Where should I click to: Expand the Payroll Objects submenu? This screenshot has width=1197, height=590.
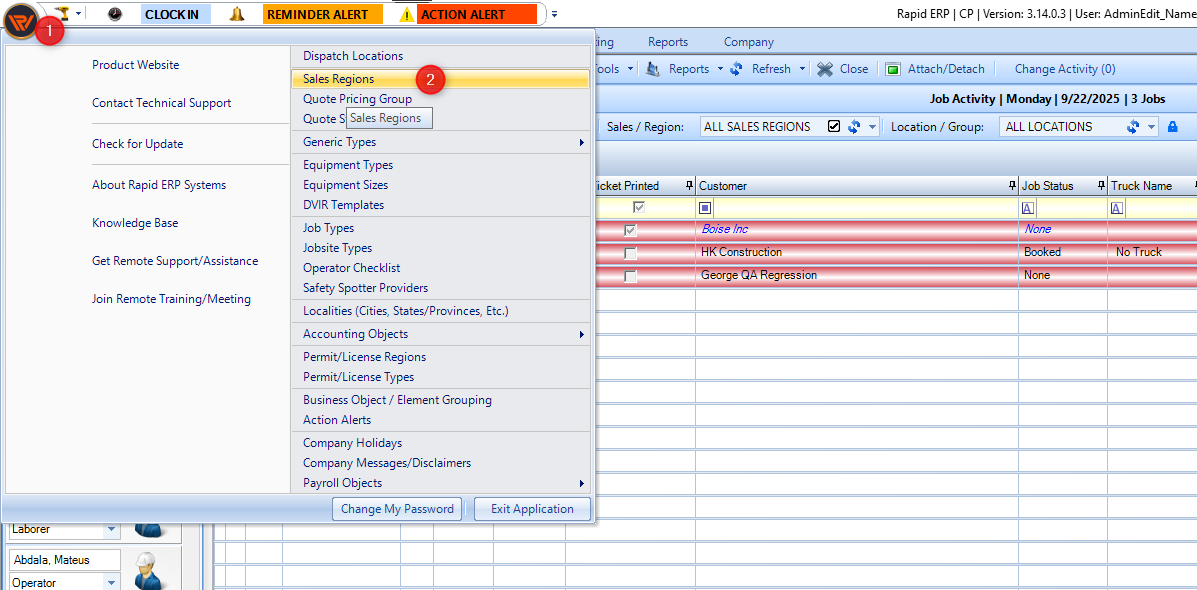point(440,482)
